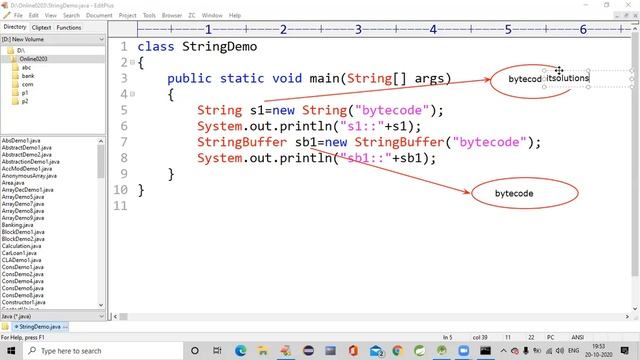Image resolution: width=640 pixels, height=360 pixels.
Task: Launch Google Chrome from the taskbar
Action: [x=398, y=351]
